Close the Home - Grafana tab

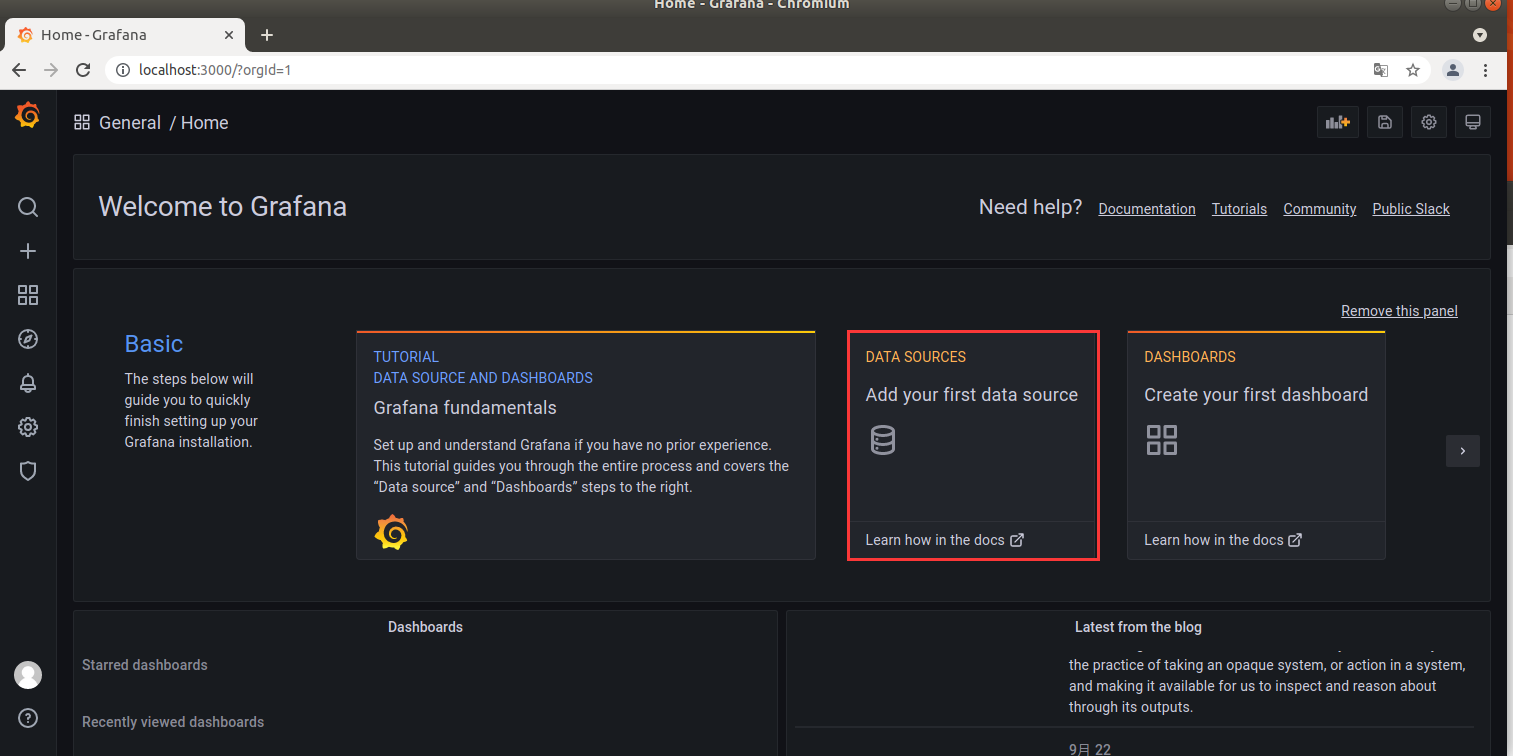(229, 35)
